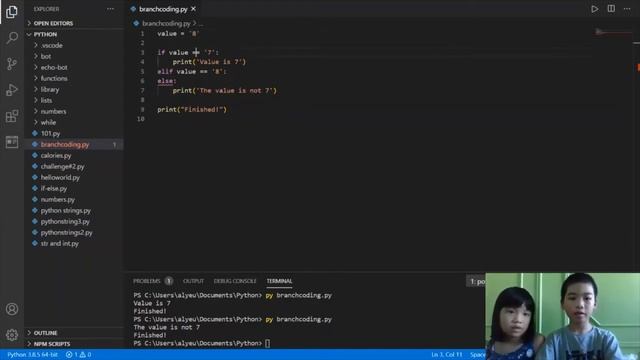Open the helloworld.py file
This screenshot has height=360, width=640.
coord(74,178)
